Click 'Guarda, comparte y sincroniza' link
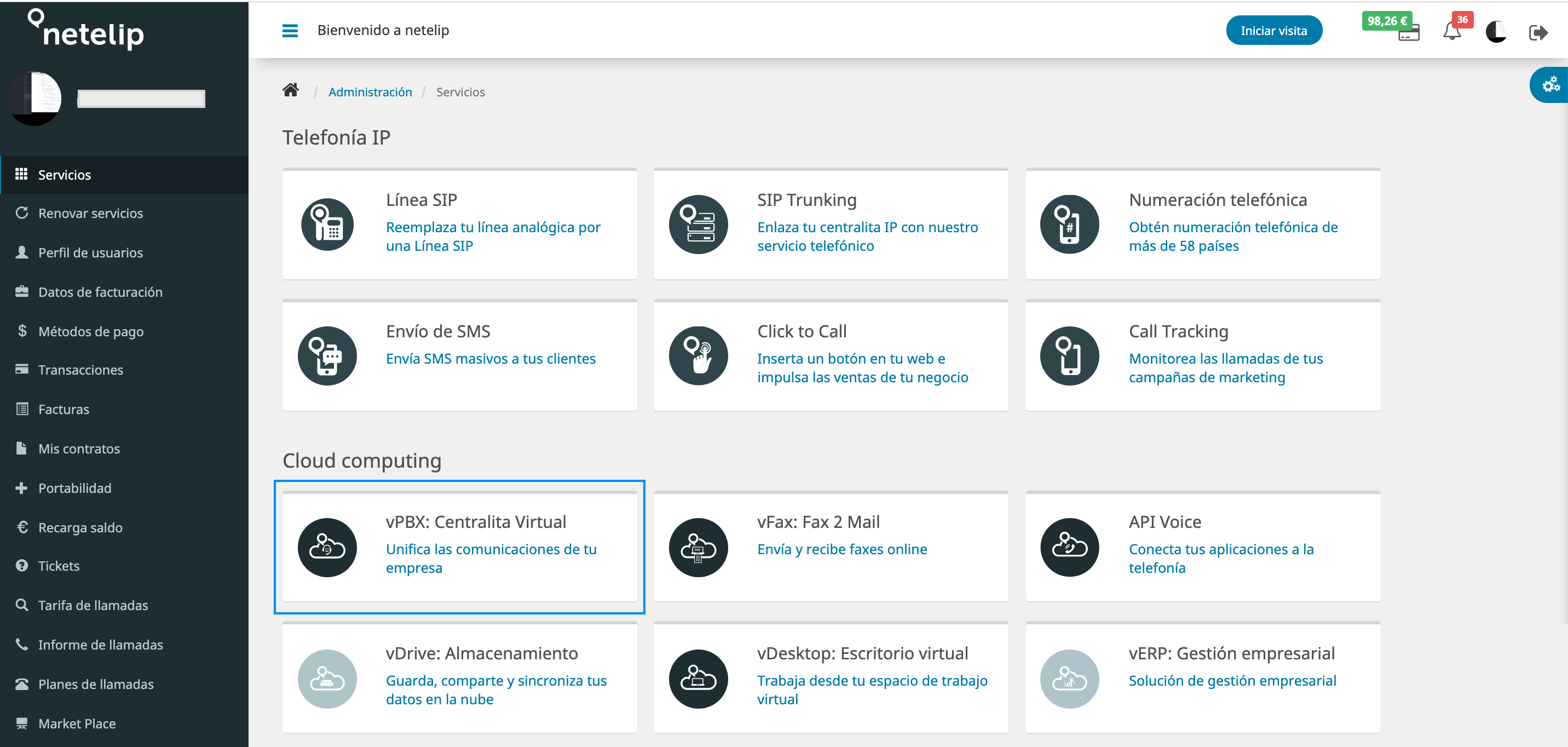1568x747 pixels. (x=496, y=690)
